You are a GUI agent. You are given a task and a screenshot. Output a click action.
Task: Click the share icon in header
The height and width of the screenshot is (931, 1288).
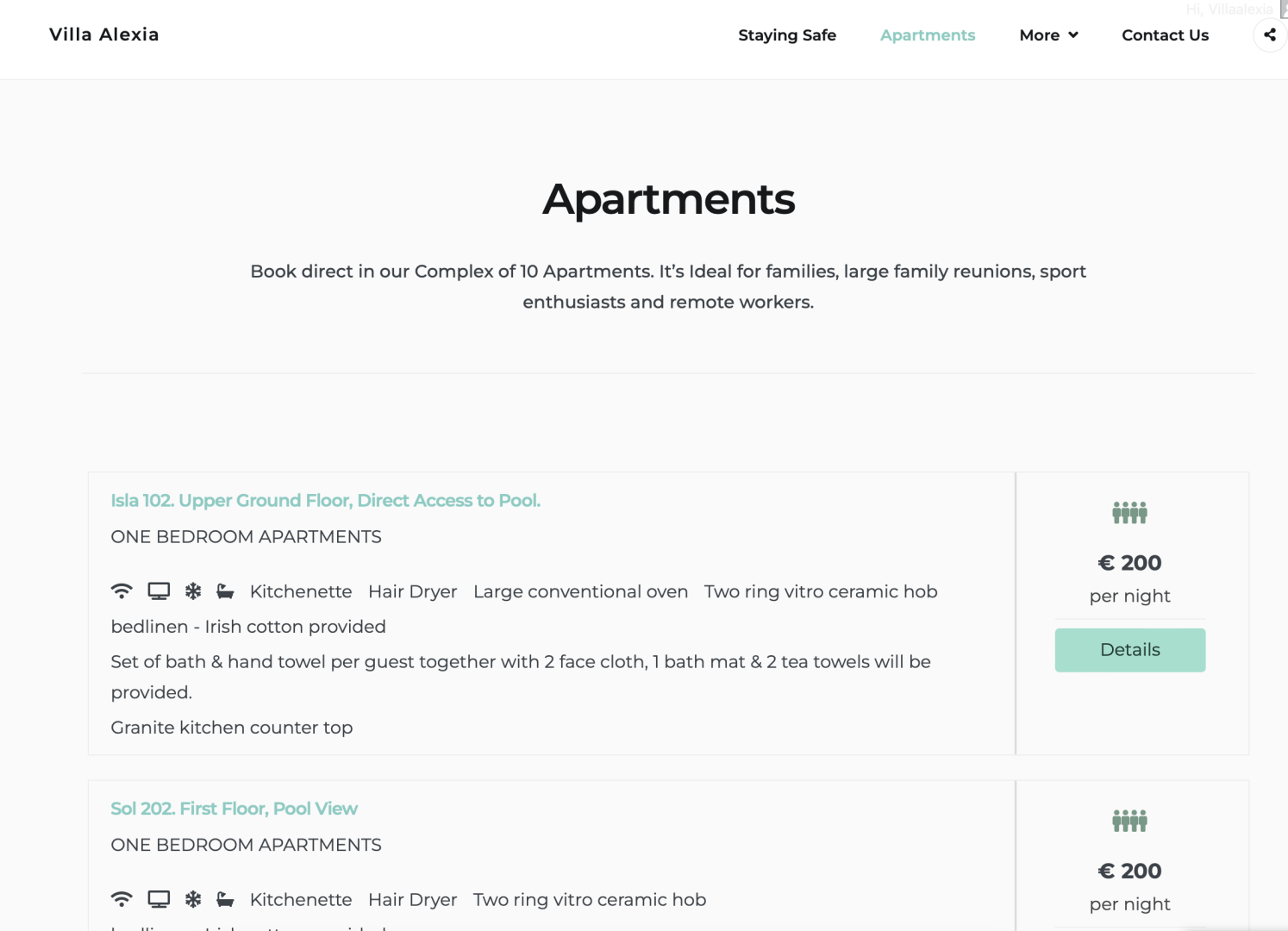[1269, 35]
